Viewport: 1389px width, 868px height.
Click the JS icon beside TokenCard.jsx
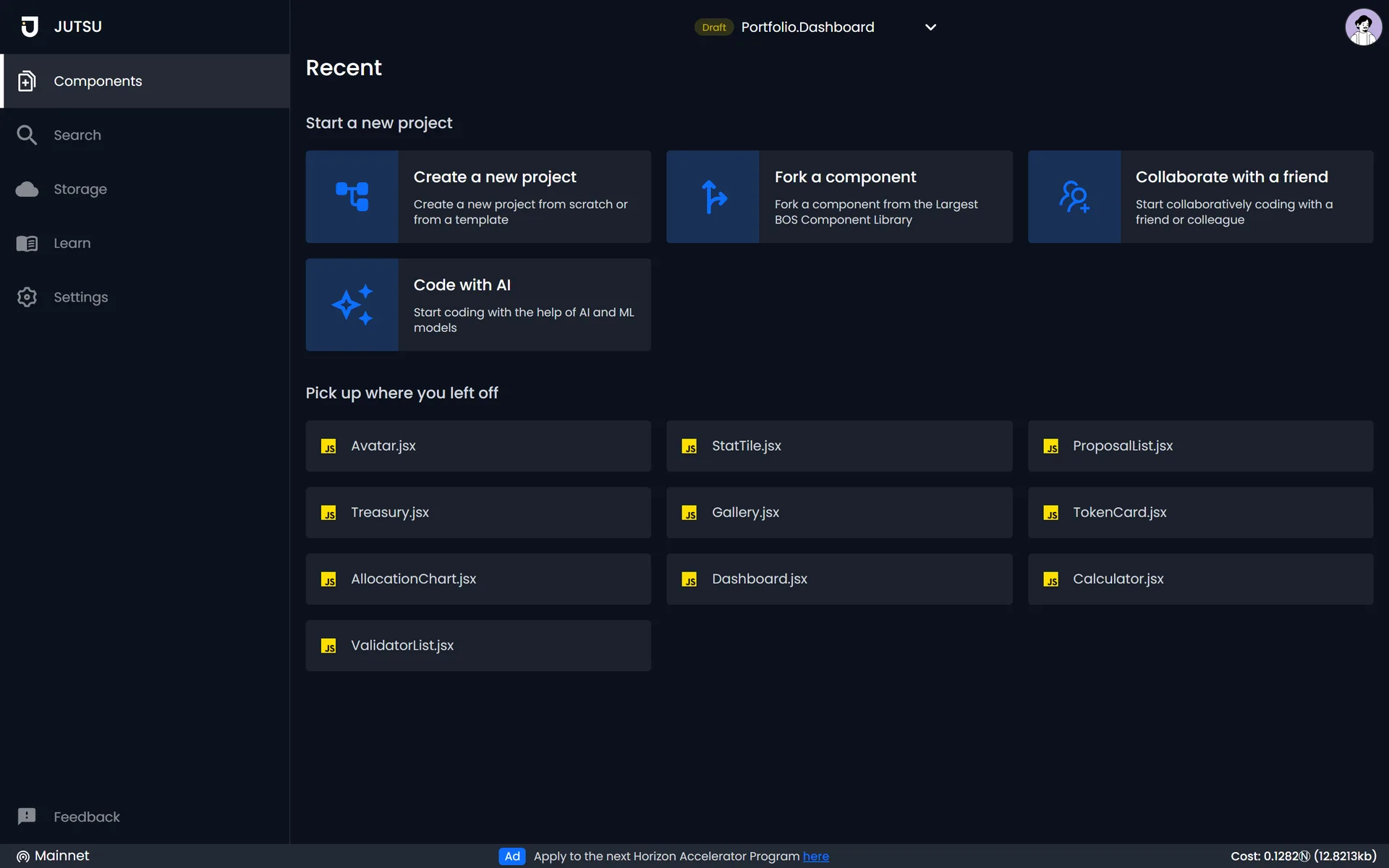[1050, 513]
